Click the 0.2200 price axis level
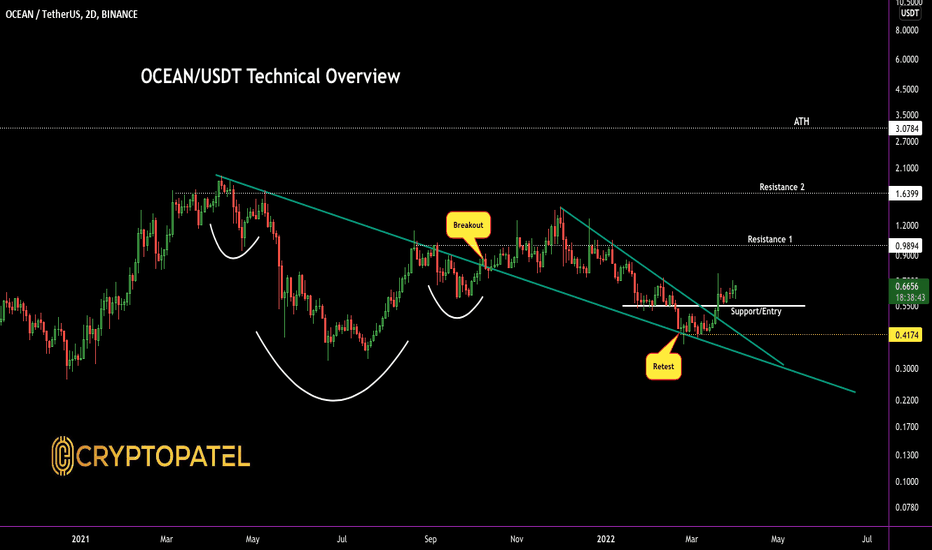This screenshot has width=932, height=550. tap(906, 400)
